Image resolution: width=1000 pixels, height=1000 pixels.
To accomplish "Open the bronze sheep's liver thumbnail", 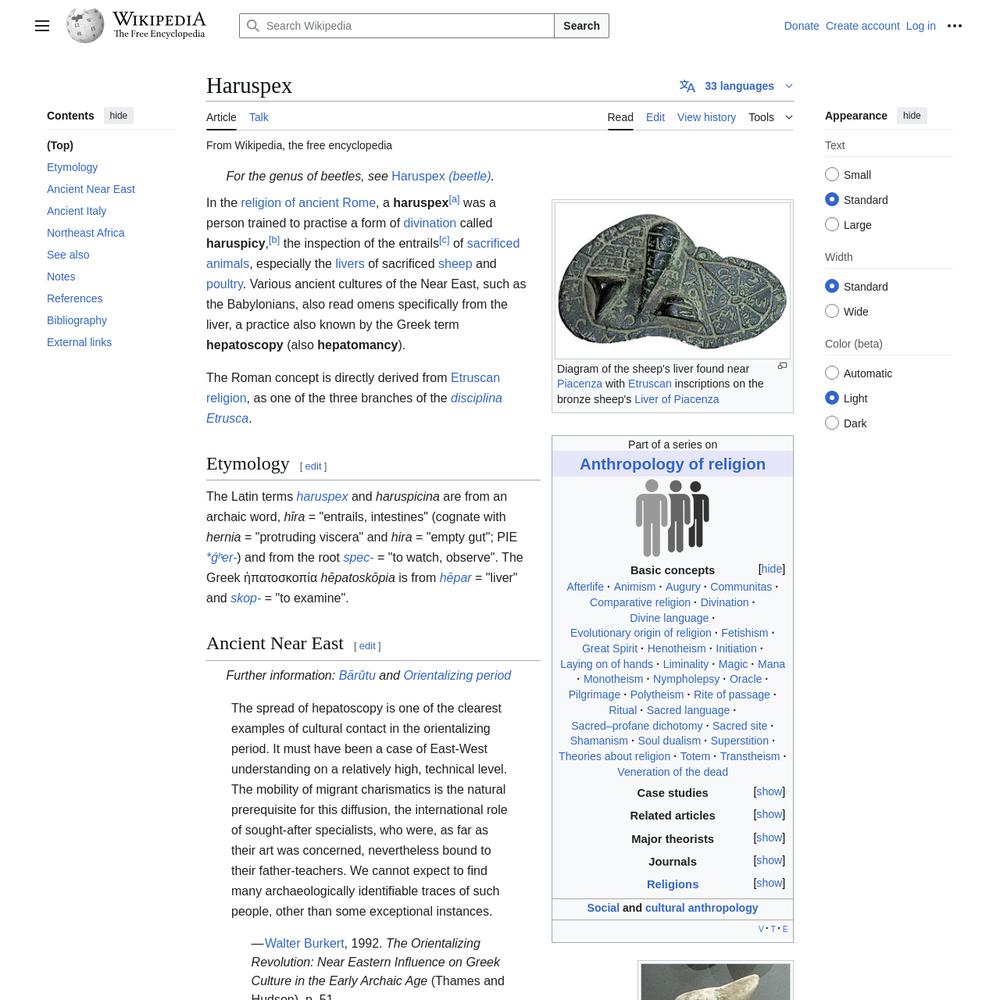I will (x=672, y=281).
